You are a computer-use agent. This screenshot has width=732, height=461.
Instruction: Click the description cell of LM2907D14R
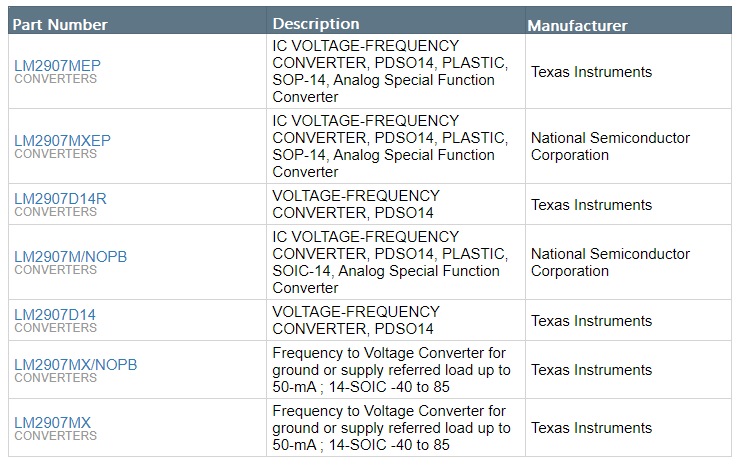(356, 204)
